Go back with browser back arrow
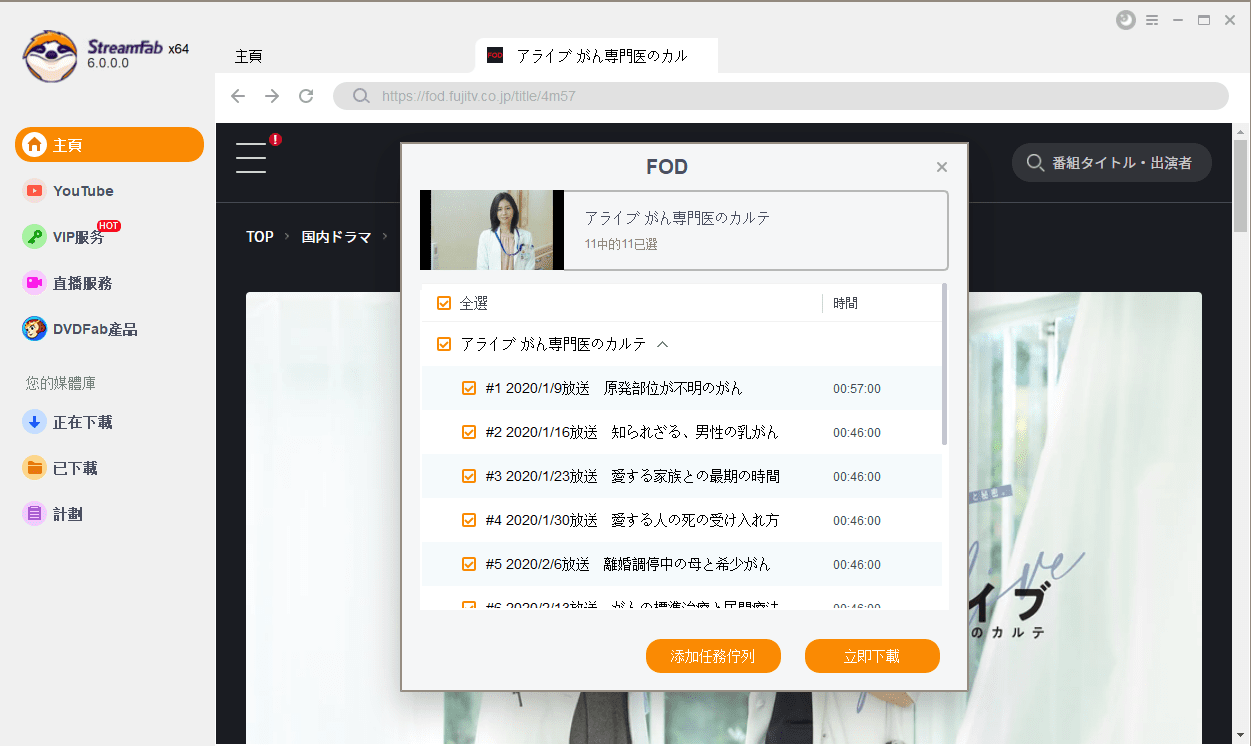This screenshot has width=1251, height=746. pyautogui.click(x=237, y=96)
